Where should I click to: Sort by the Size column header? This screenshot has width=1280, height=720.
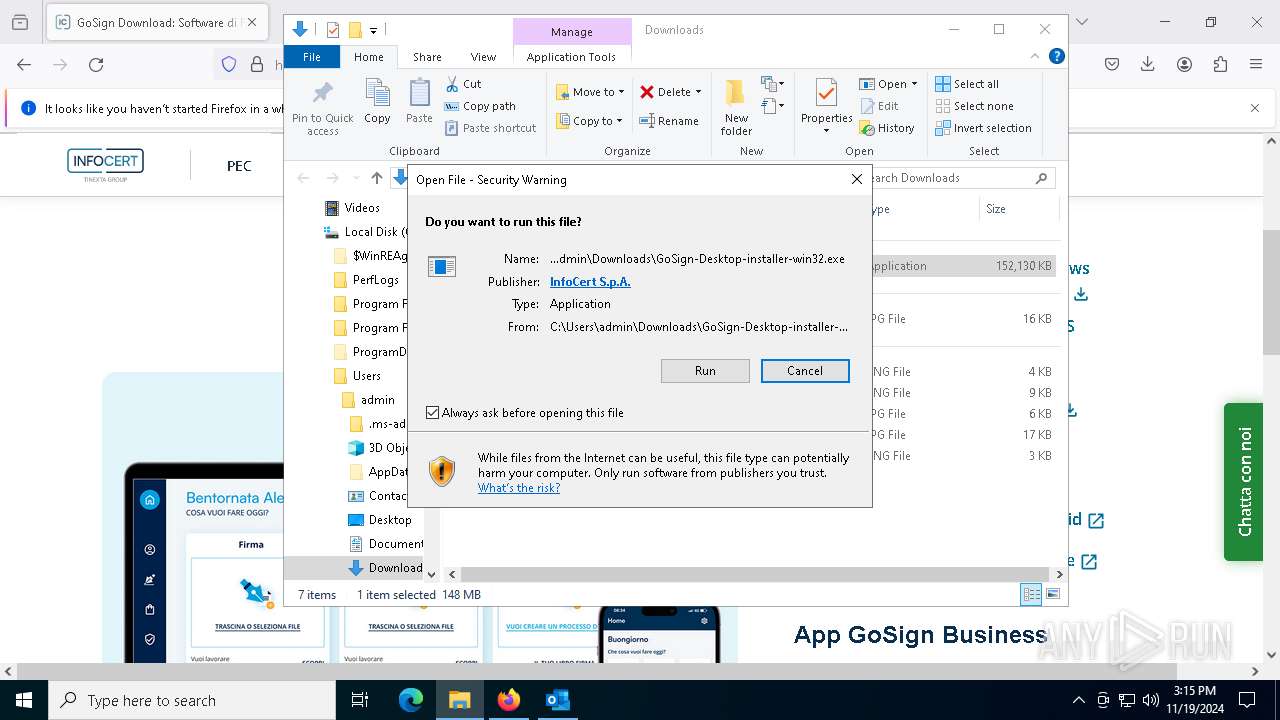[x=1017, y=209]
